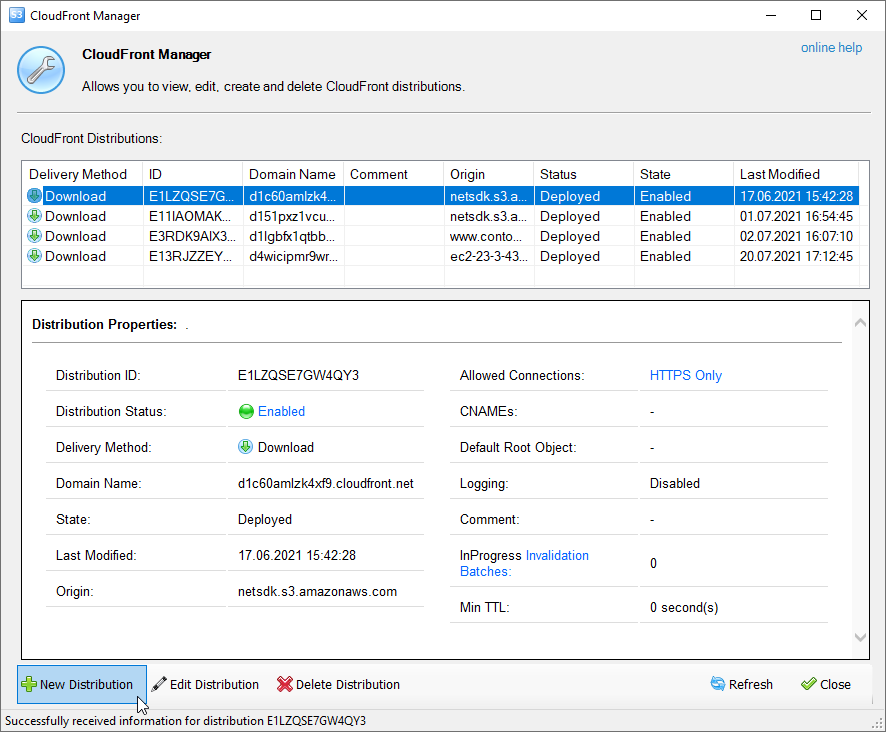Minimize the CloudFront Manager window
886x732 pixels.
[771, 15]
